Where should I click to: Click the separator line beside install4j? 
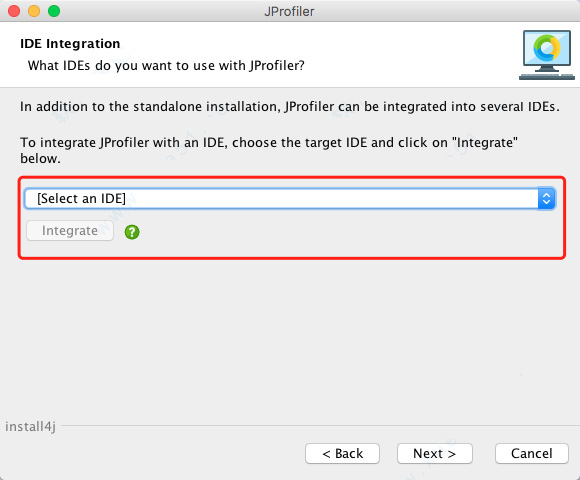320,425
